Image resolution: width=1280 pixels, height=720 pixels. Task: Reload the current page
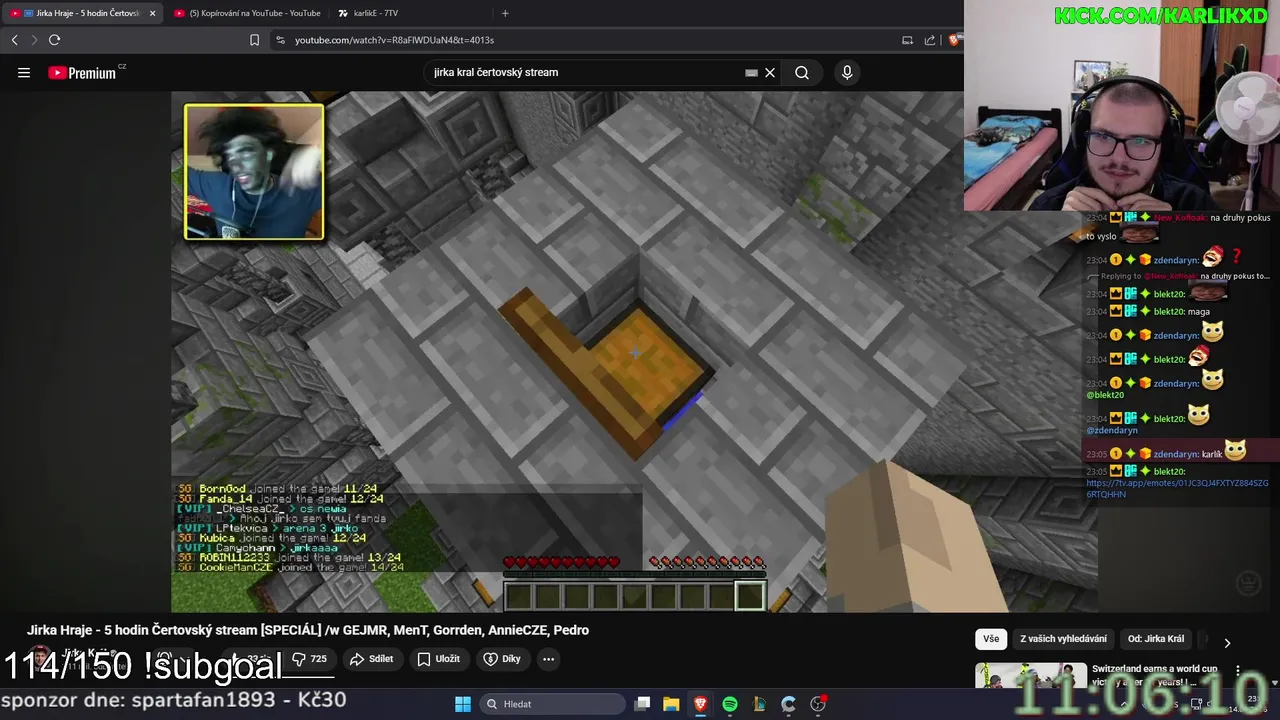54,40
